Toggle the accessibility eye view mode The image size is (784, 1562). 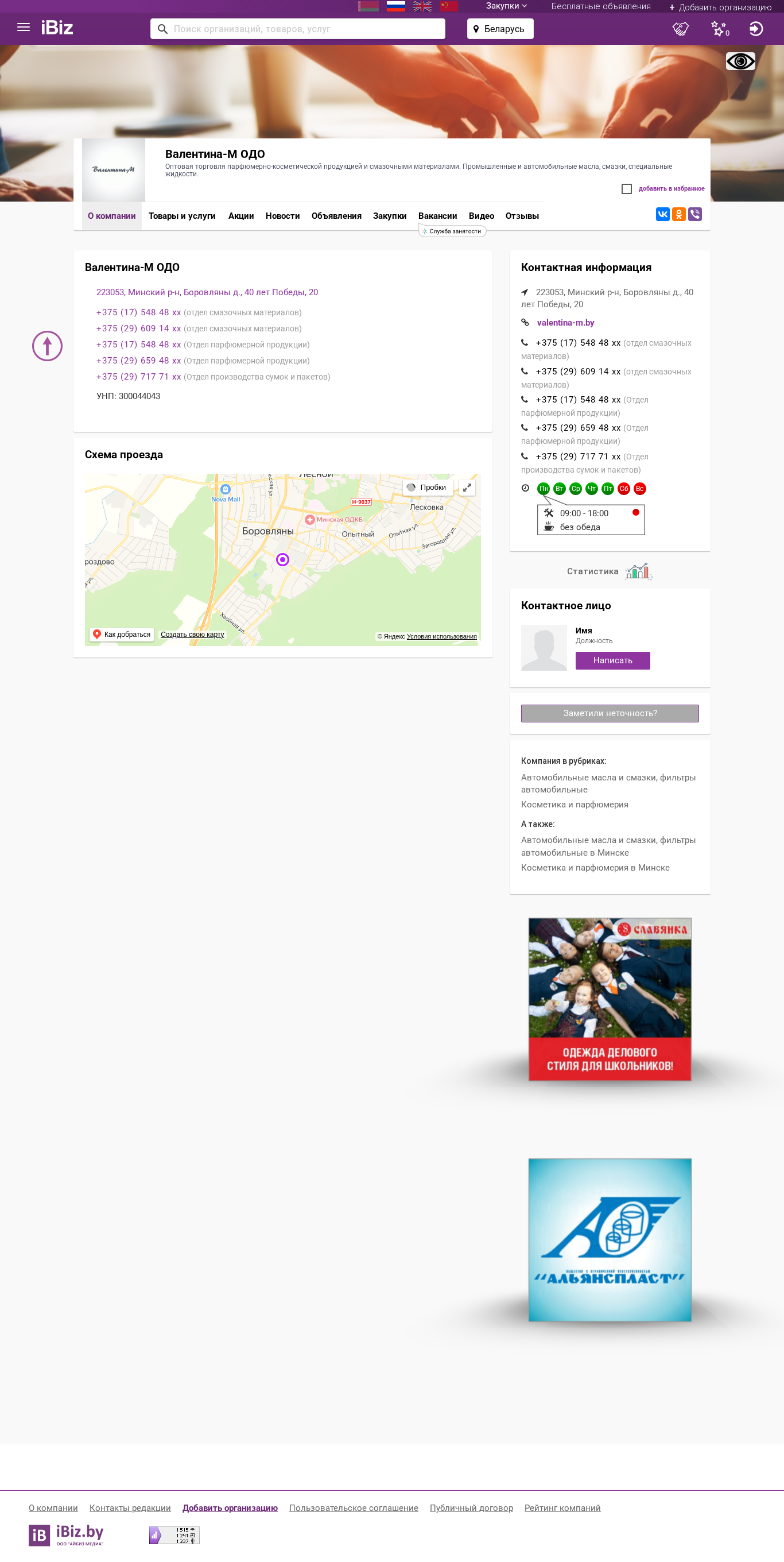tap(740, 61)
